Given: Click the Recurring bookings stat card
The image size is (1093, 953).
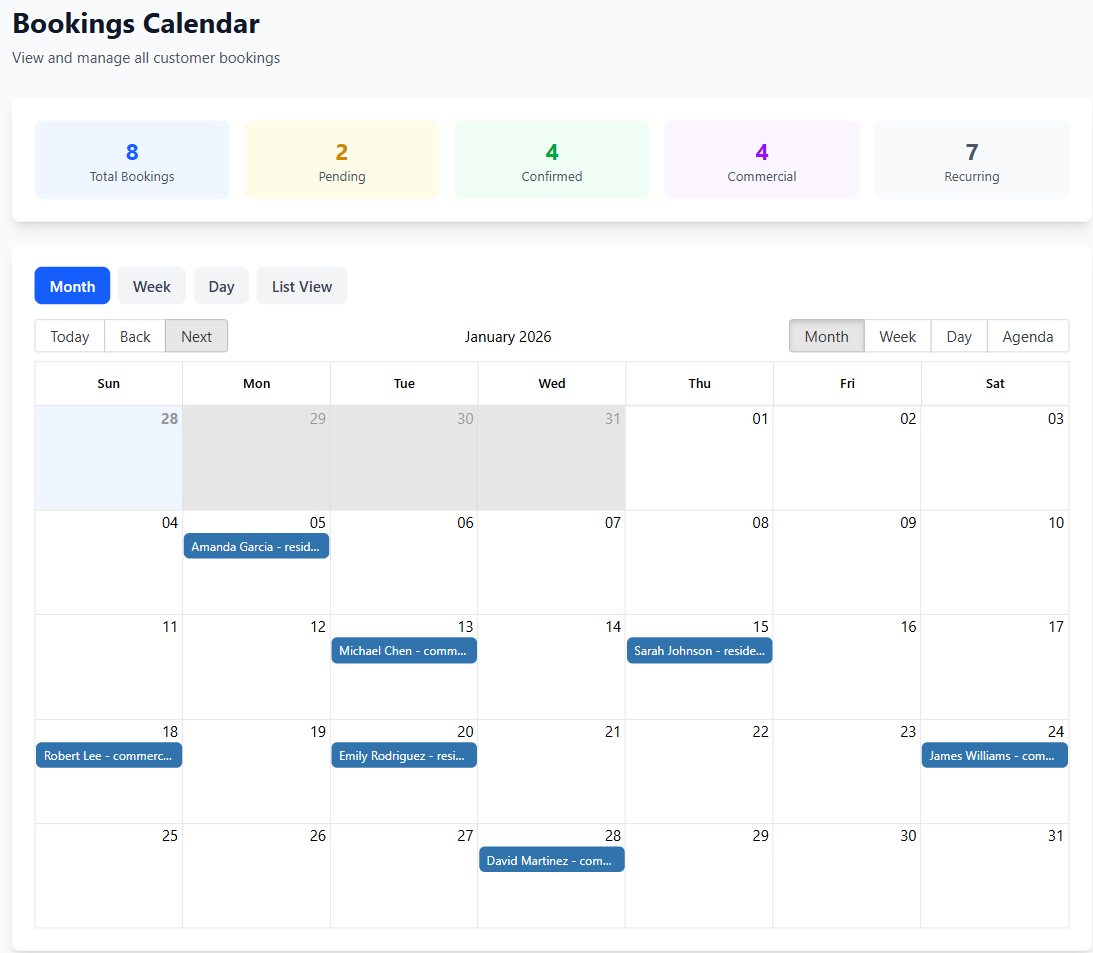Looking at the screenshot, I should coord(971,159).
